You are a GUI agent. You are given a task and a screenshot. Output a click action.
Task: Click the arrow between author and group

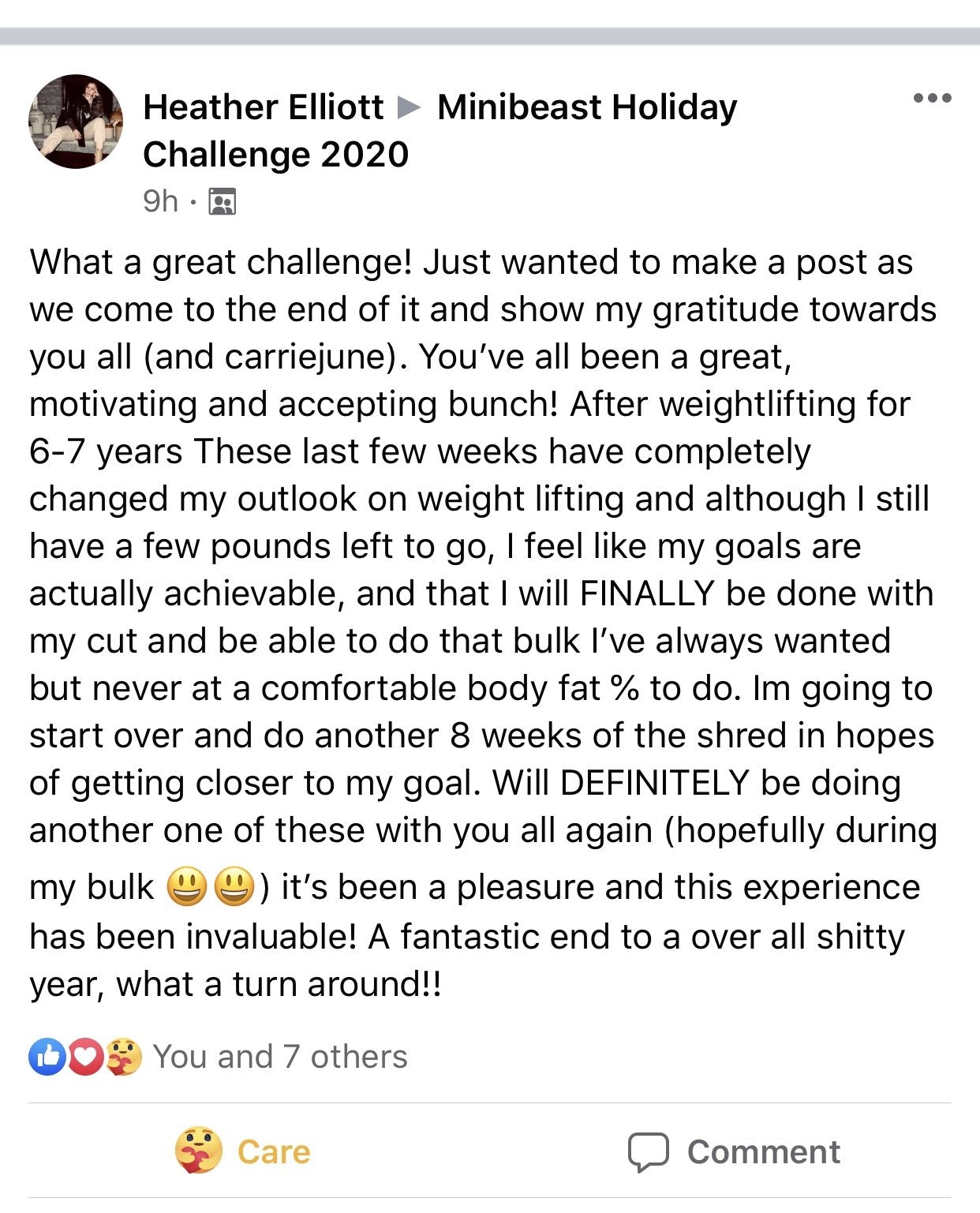coord(410,107)
